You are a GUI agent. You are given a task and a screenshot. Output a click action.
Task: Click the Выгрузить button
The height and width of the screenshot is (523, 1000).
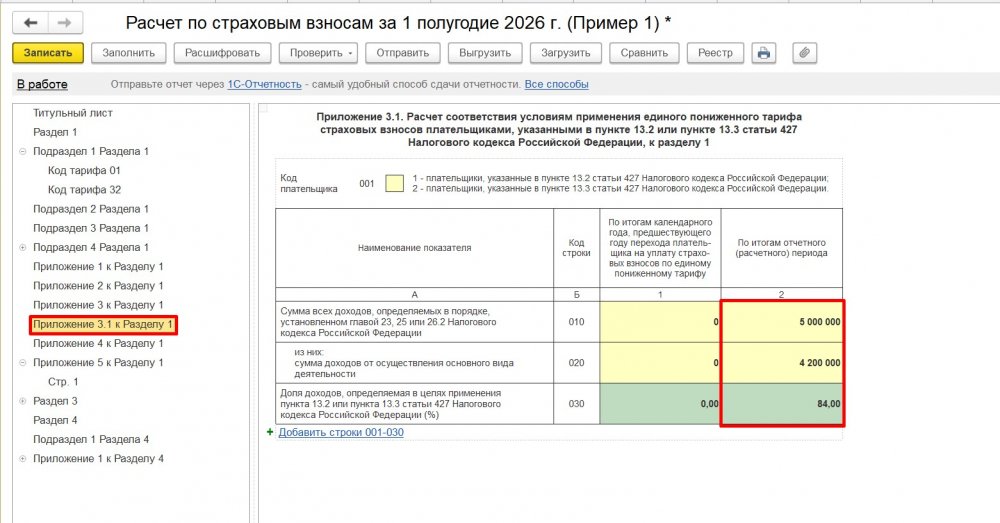coord(485,53)
